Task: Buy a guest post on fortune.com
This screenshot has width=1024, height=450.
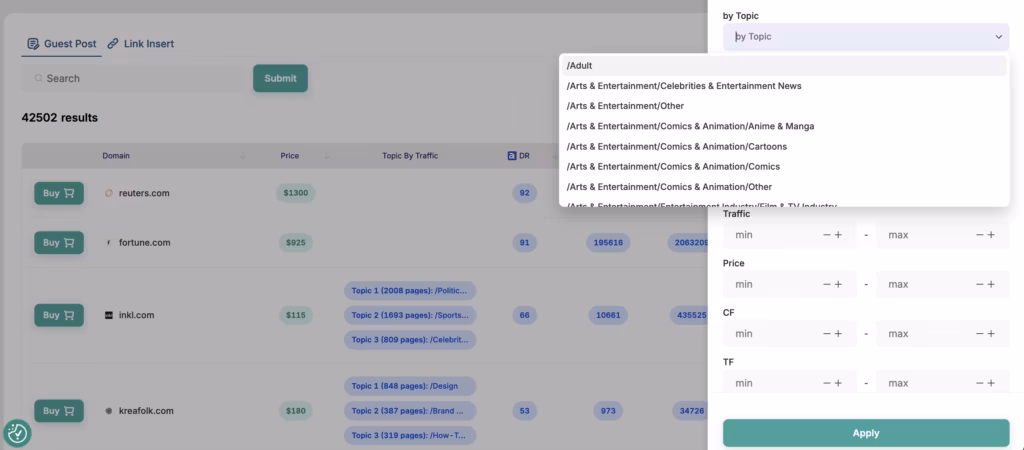Action: click(x=59, y=242)
